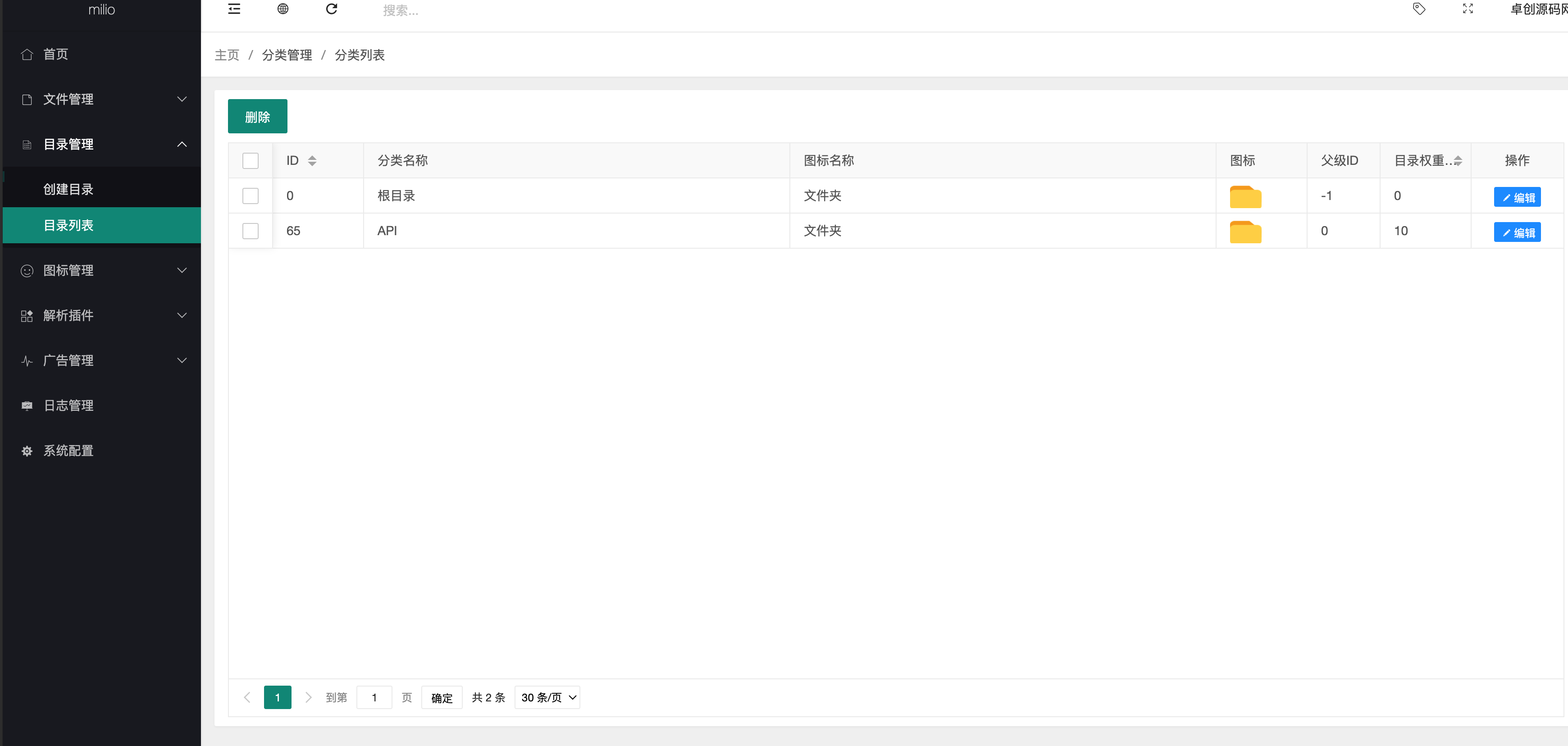Click the home icon beside 首页
Viewport: 1568px width, 746px height.
click(27, 55)
